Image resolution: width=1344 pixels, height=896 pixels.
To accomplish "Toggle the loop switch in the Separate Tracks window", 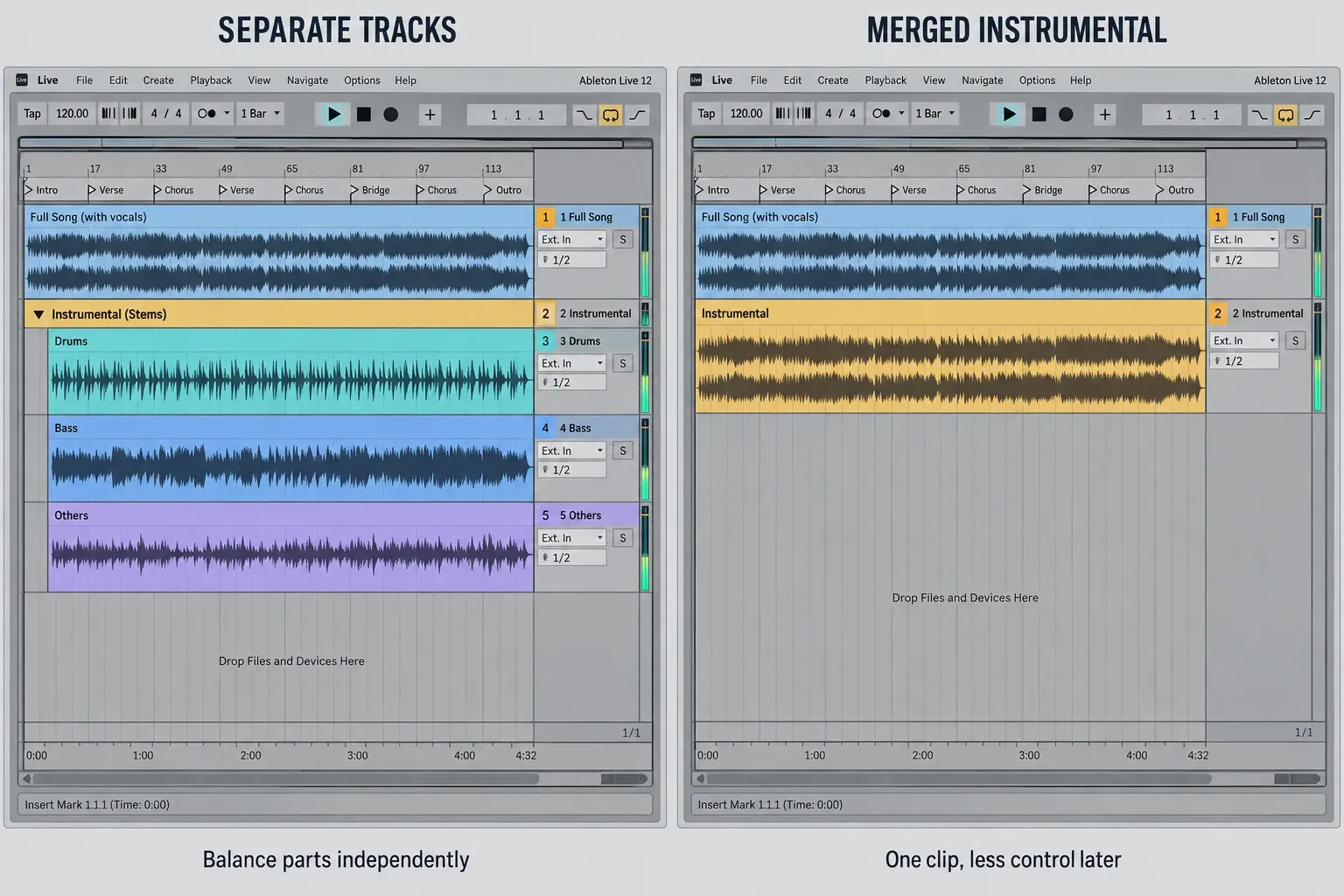I will [611, 115].
